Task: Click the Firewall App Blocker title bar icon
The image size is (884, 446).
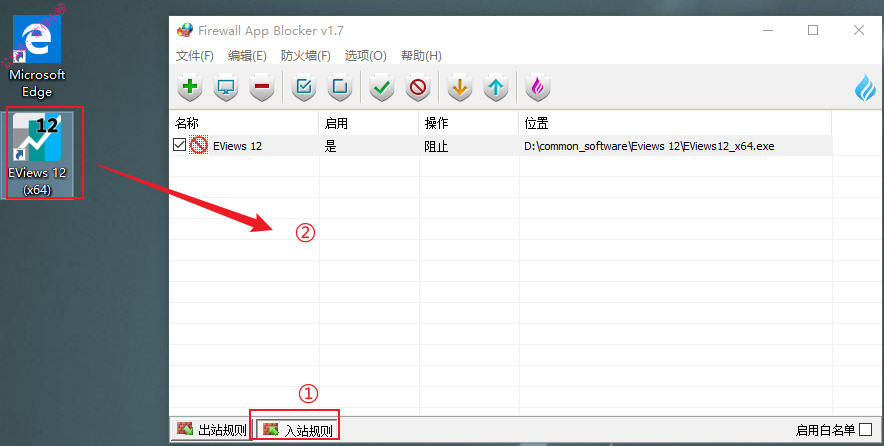Action: pyautogui.click(x=184, y=30)
